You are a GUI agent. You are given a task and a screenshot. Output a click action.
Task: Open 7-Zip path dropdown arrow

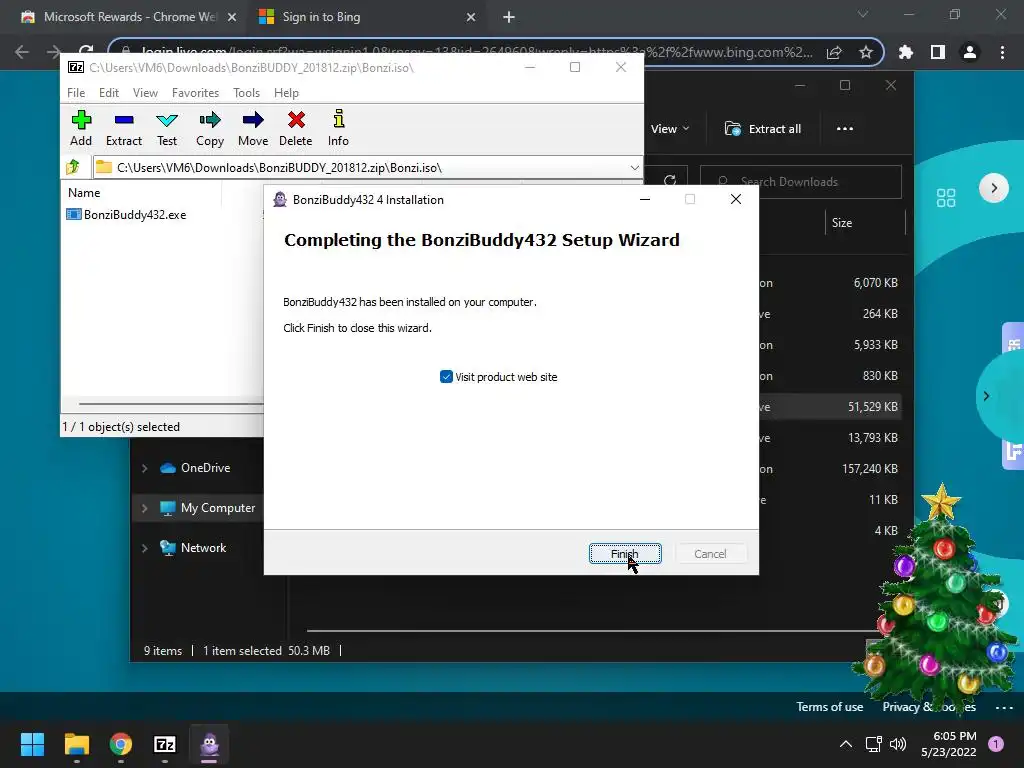point(634,168)
